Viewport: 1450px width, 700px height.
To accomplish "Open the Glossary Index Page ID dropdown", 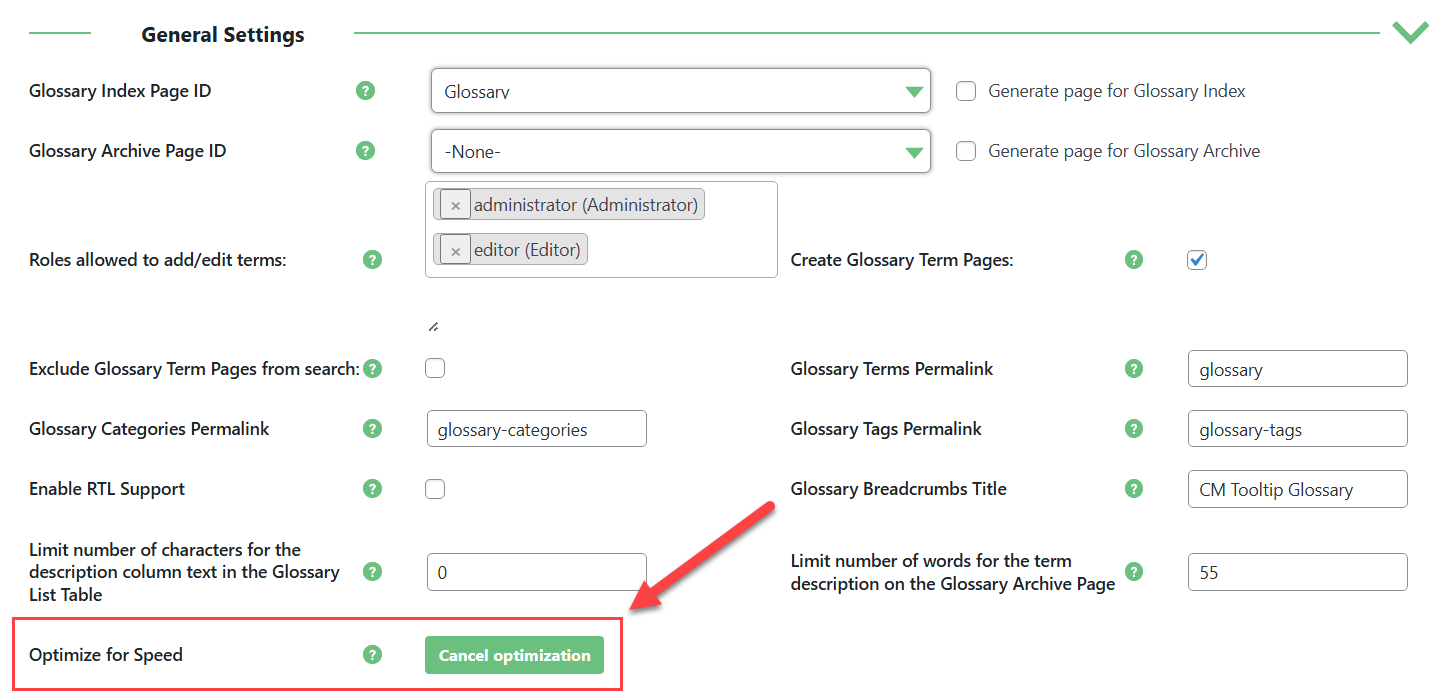I will coord(681,91).
